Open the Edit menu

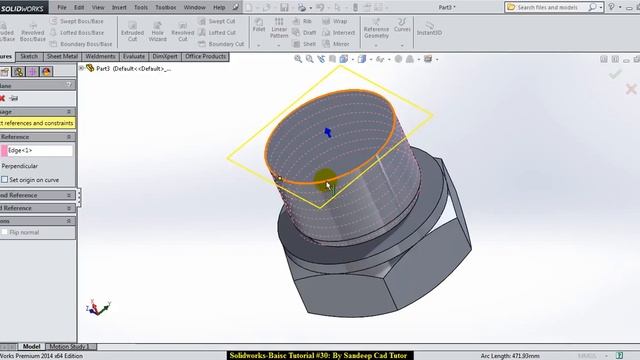(79, 7)
